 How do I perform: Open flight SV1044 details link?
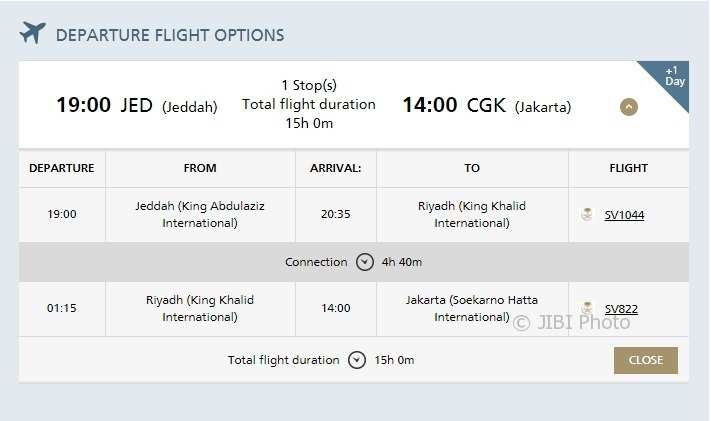point(624,215)
